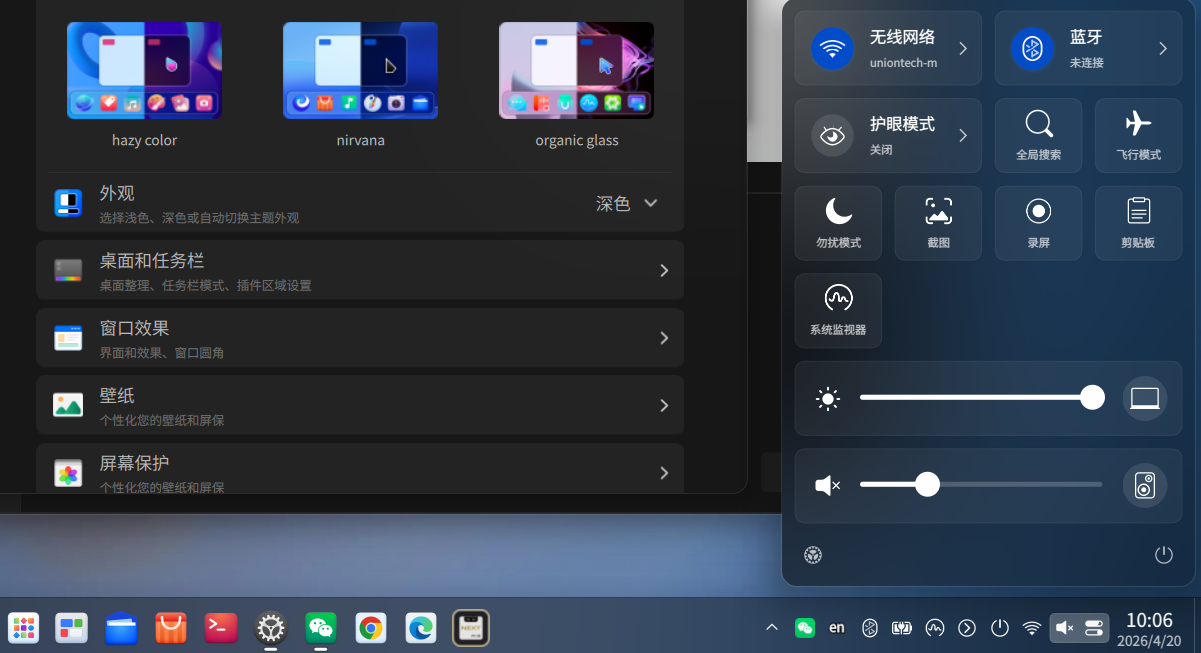Toggle the Bluetooth 蓝牙 round icon
Viewport: 1201px width, 653px height.
pos(1033,48)
